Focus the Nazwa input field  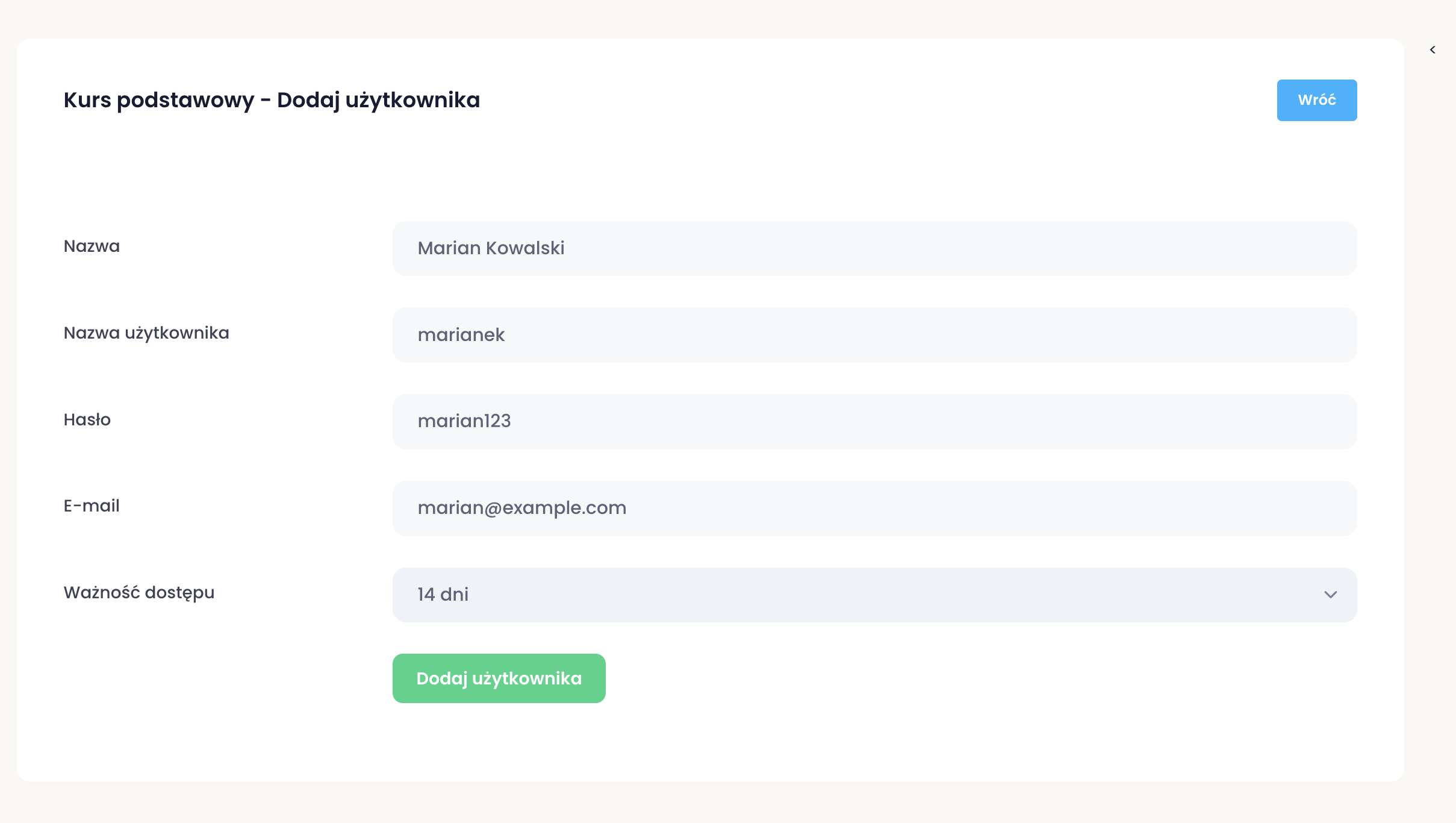[x=874, y=248]
